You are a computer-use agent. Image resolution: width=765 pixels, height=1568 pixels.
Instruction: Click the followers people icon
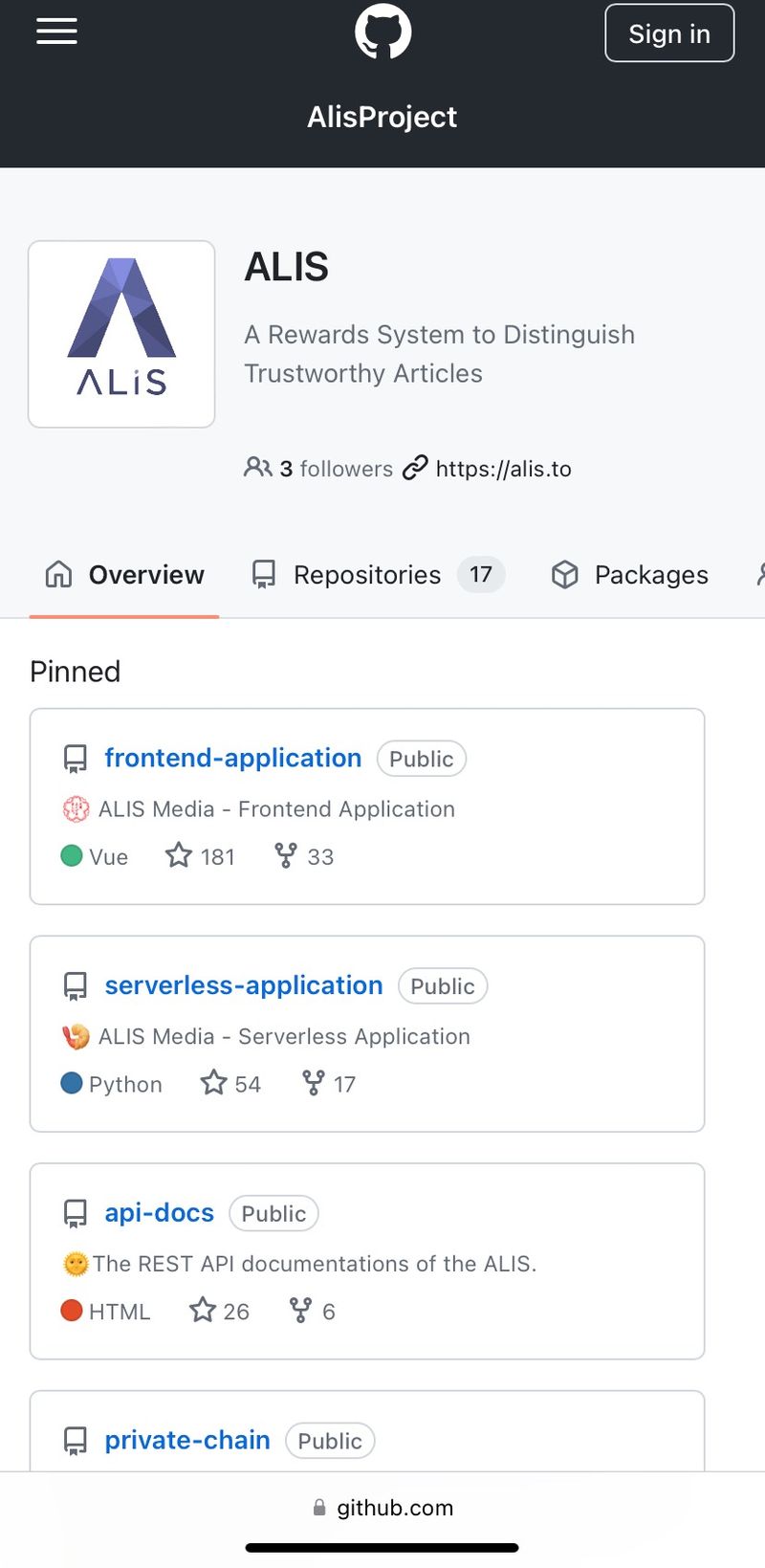coord(257,468)
